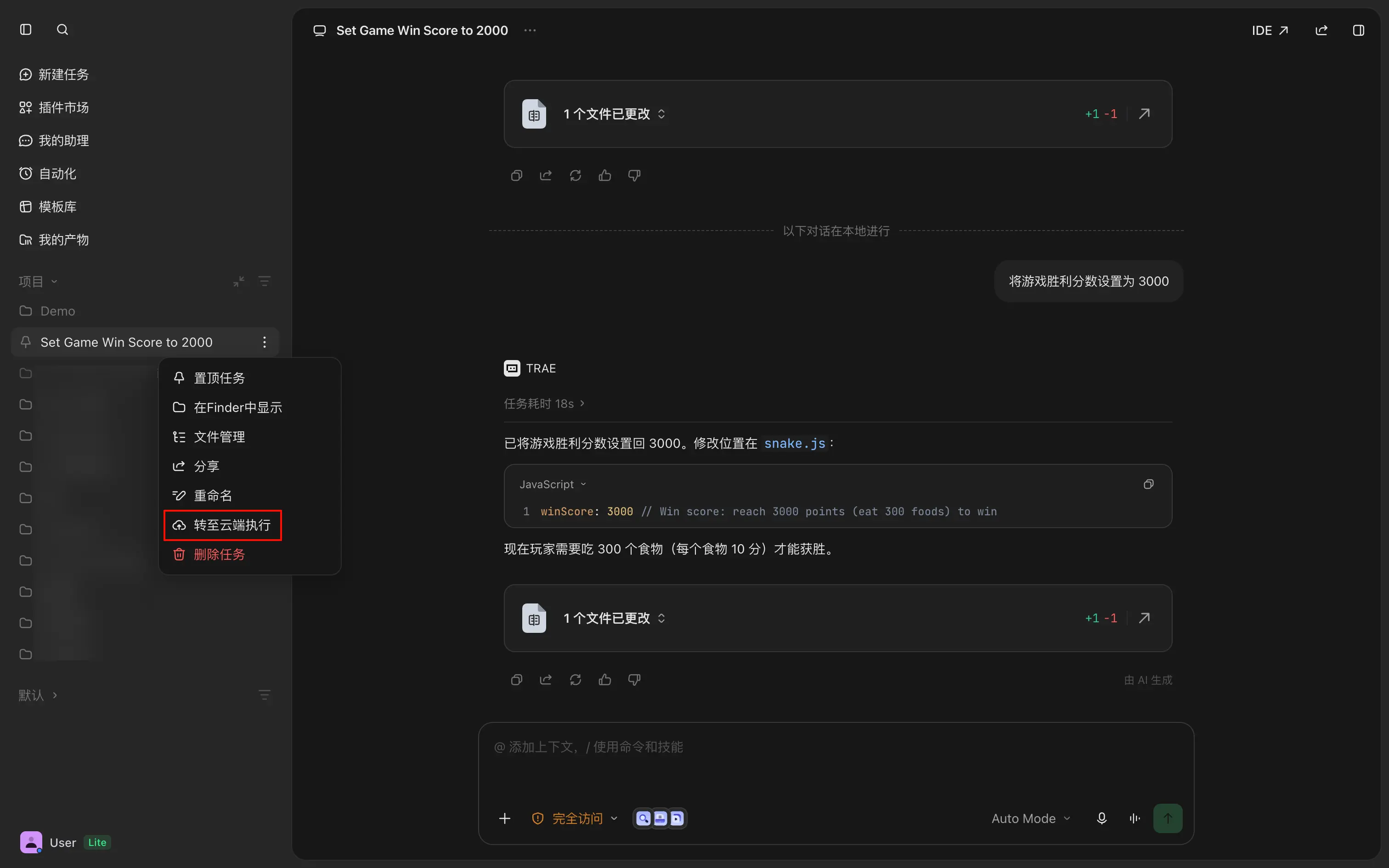Choose 重命名 from the context menu
The height and width of the screenshot is (868, 1389).
tap(250, 496)
